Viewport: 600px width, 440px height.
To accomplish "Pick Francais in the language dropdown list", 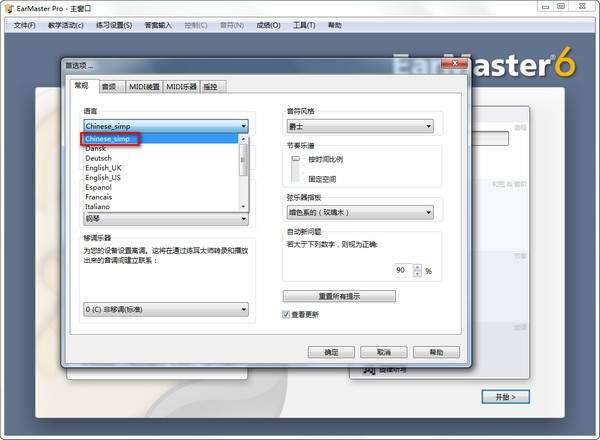I will [99, 197].
